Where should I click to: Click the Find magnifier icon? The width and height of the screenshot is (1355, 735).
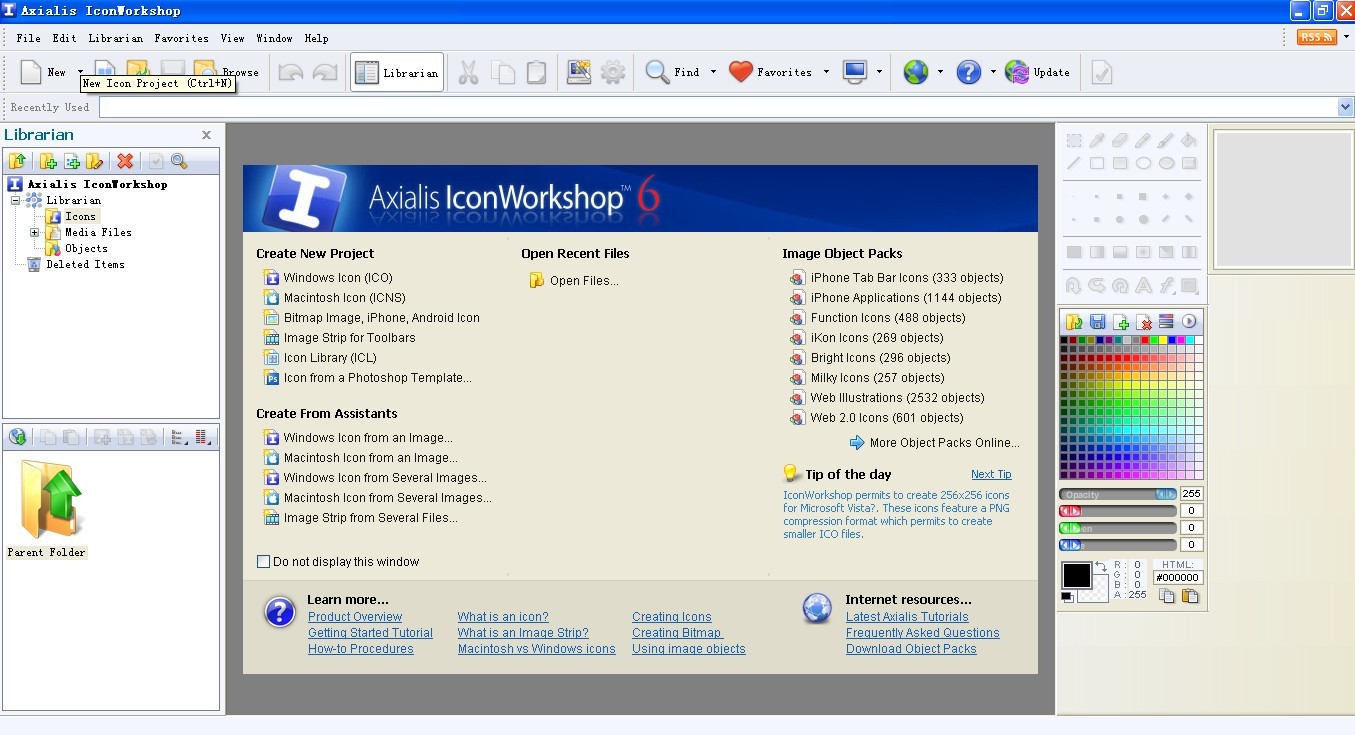click(x=657, y=72)
